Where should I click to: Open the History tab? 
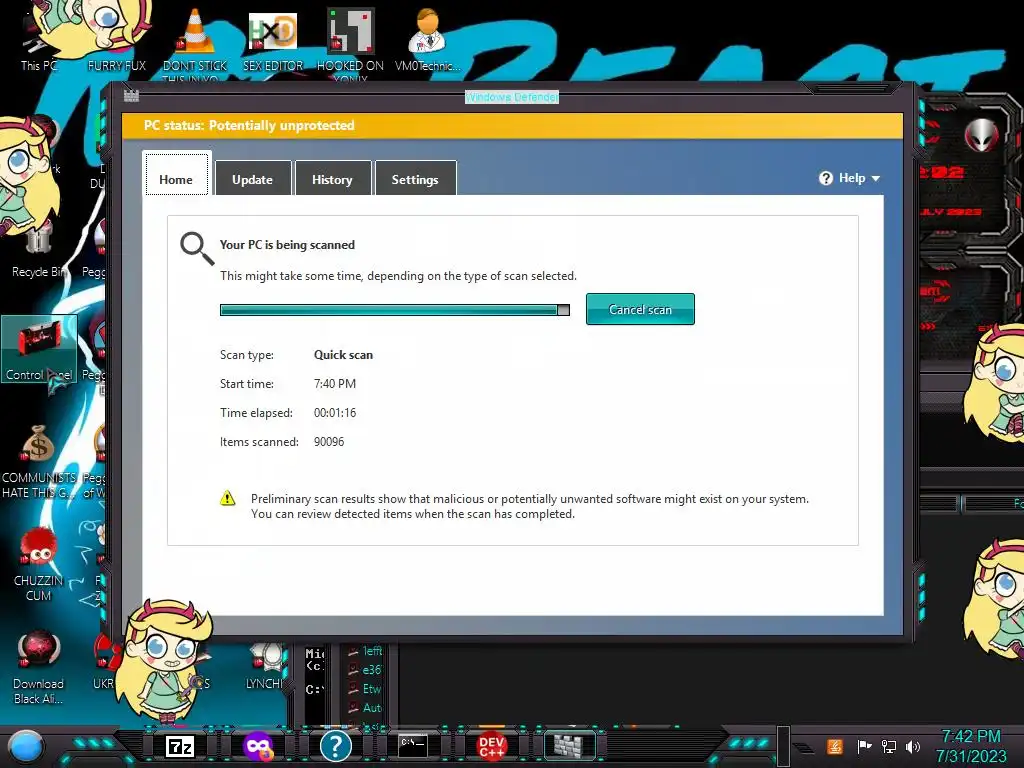point(332,178)
